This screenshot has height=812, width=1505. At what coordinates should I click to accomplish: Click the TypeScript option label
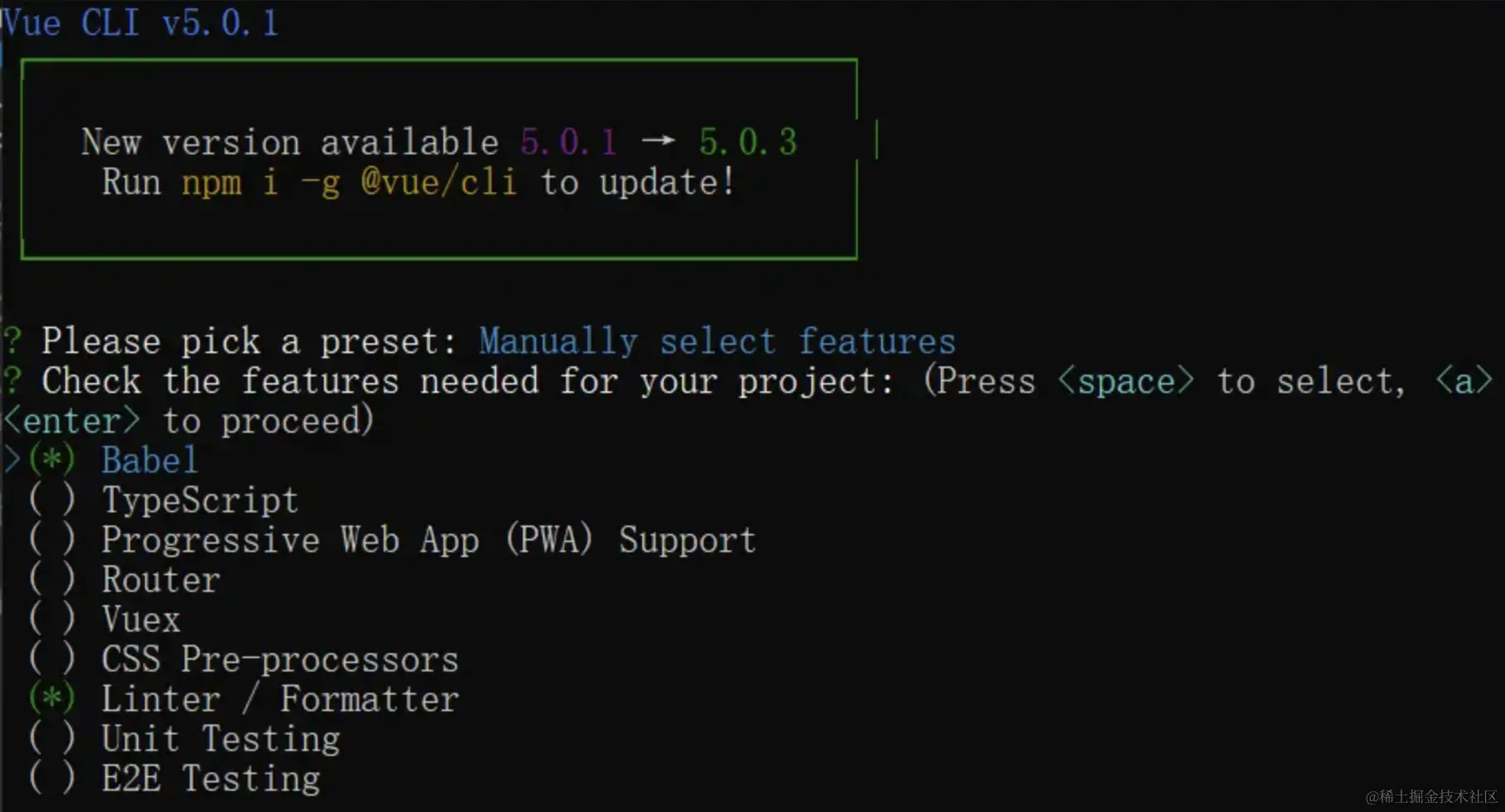199,500
